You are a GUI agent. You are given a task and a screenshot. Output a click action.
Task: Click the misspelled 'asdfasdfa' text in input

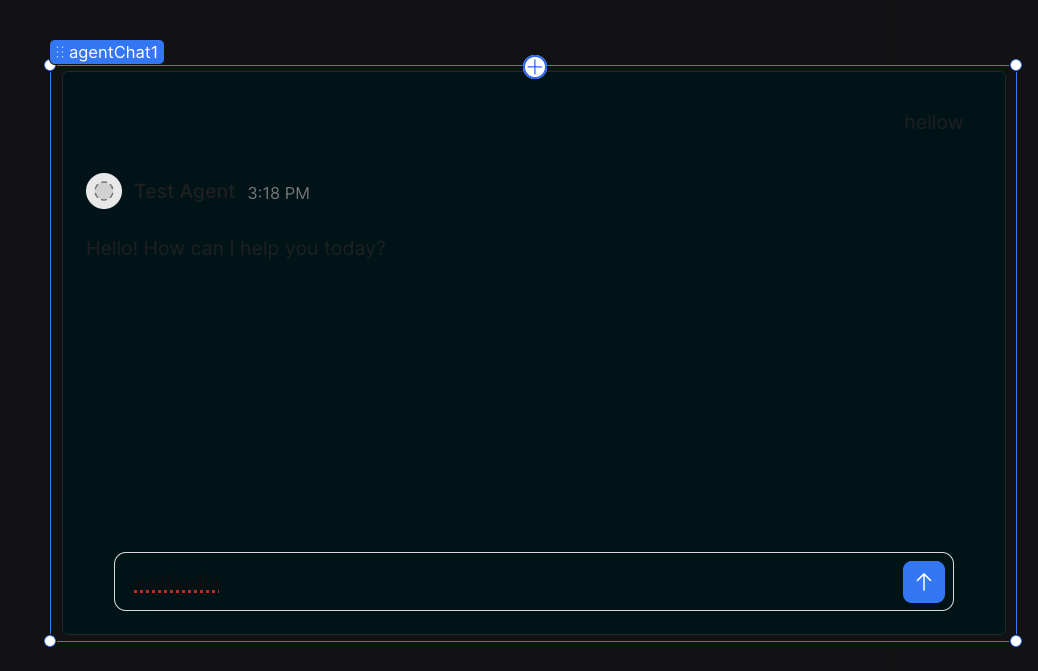pyautogui.click(x=176, y=585)
